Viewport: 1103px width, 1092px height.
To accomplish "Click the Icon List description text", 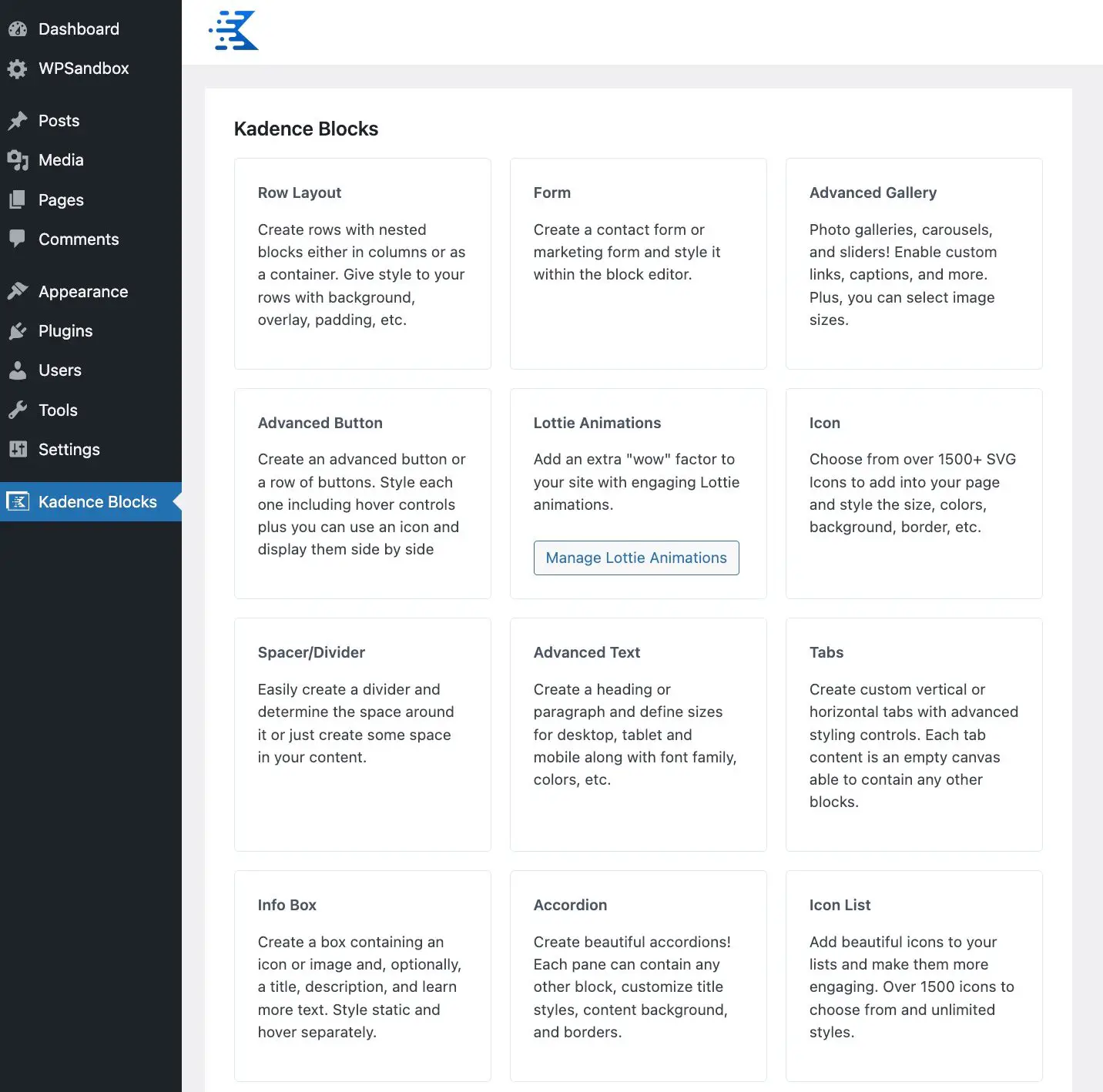I will [x=911, y=987].
